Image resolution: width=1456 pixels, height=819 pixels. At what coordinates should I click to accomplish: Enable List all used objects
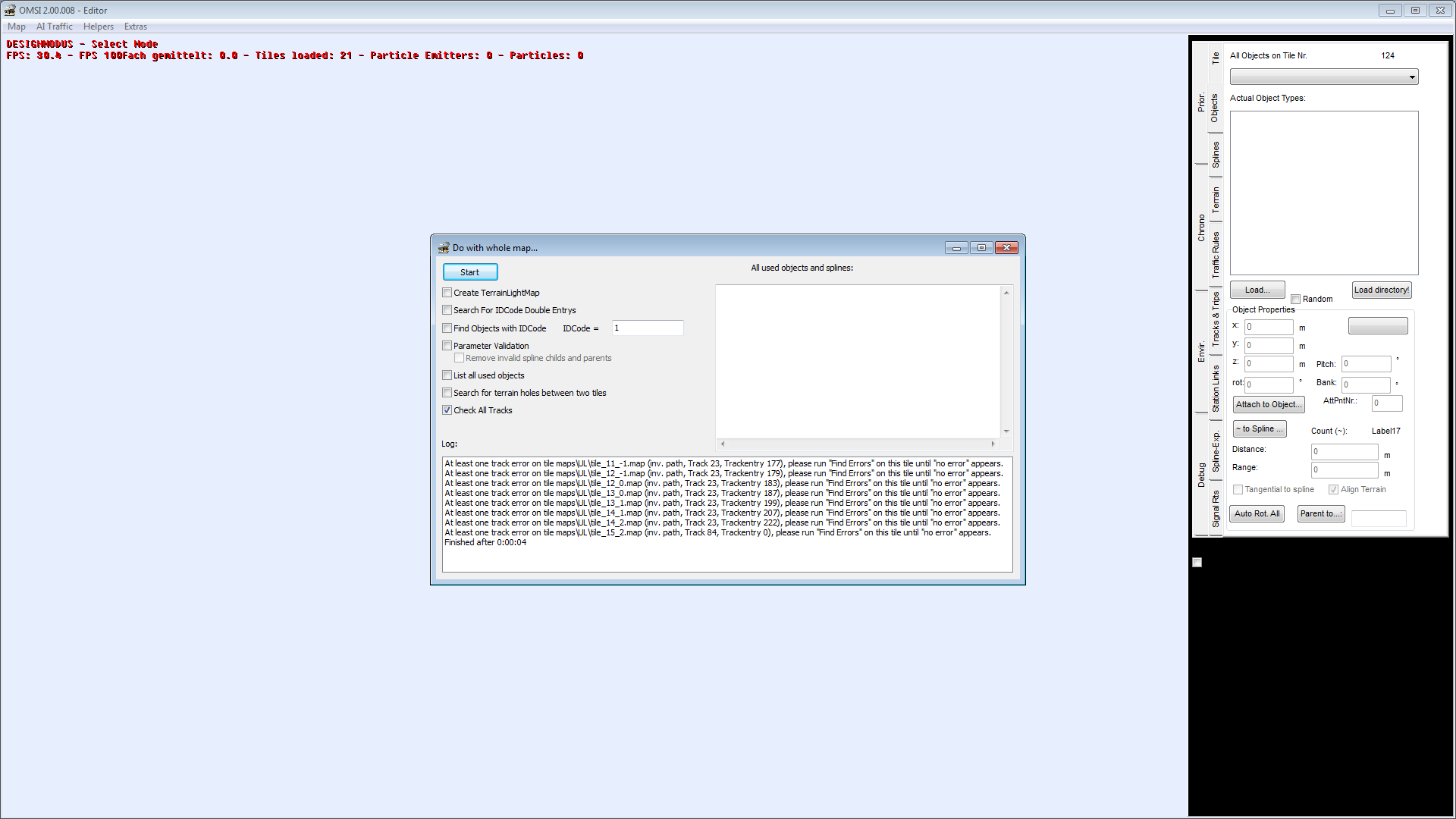pos(447,375)
